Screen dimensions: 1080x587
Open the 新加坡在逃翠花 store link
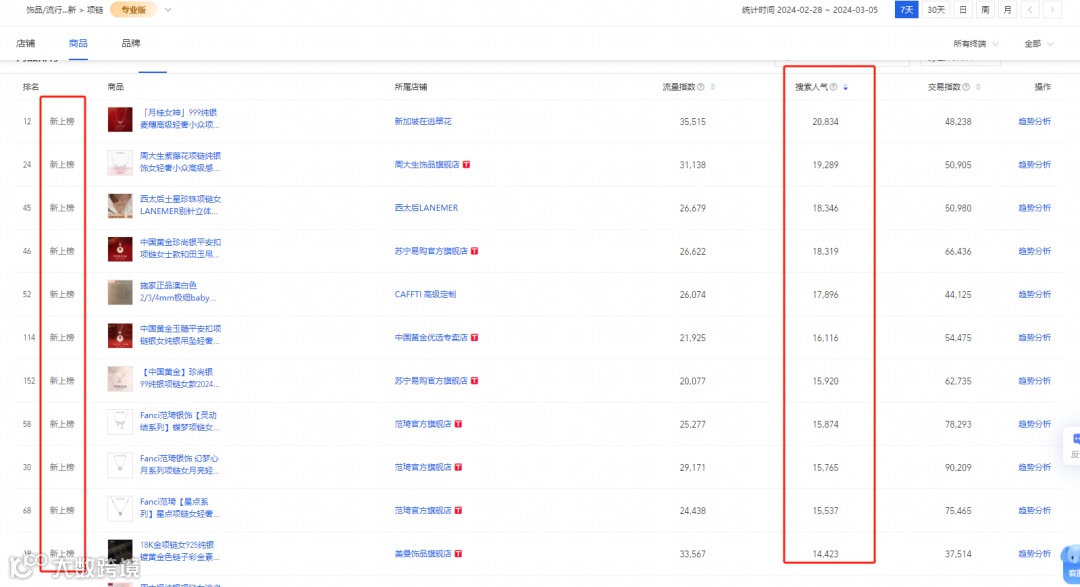[423, 121]
